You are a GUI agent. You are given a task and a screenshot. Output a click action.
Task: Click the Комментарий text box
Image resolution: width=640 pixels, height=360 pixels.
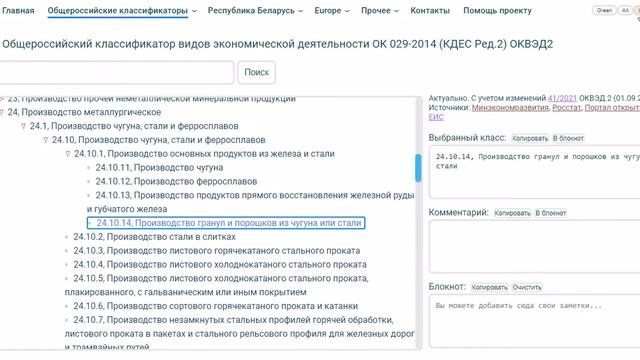[x=535, y=247]
